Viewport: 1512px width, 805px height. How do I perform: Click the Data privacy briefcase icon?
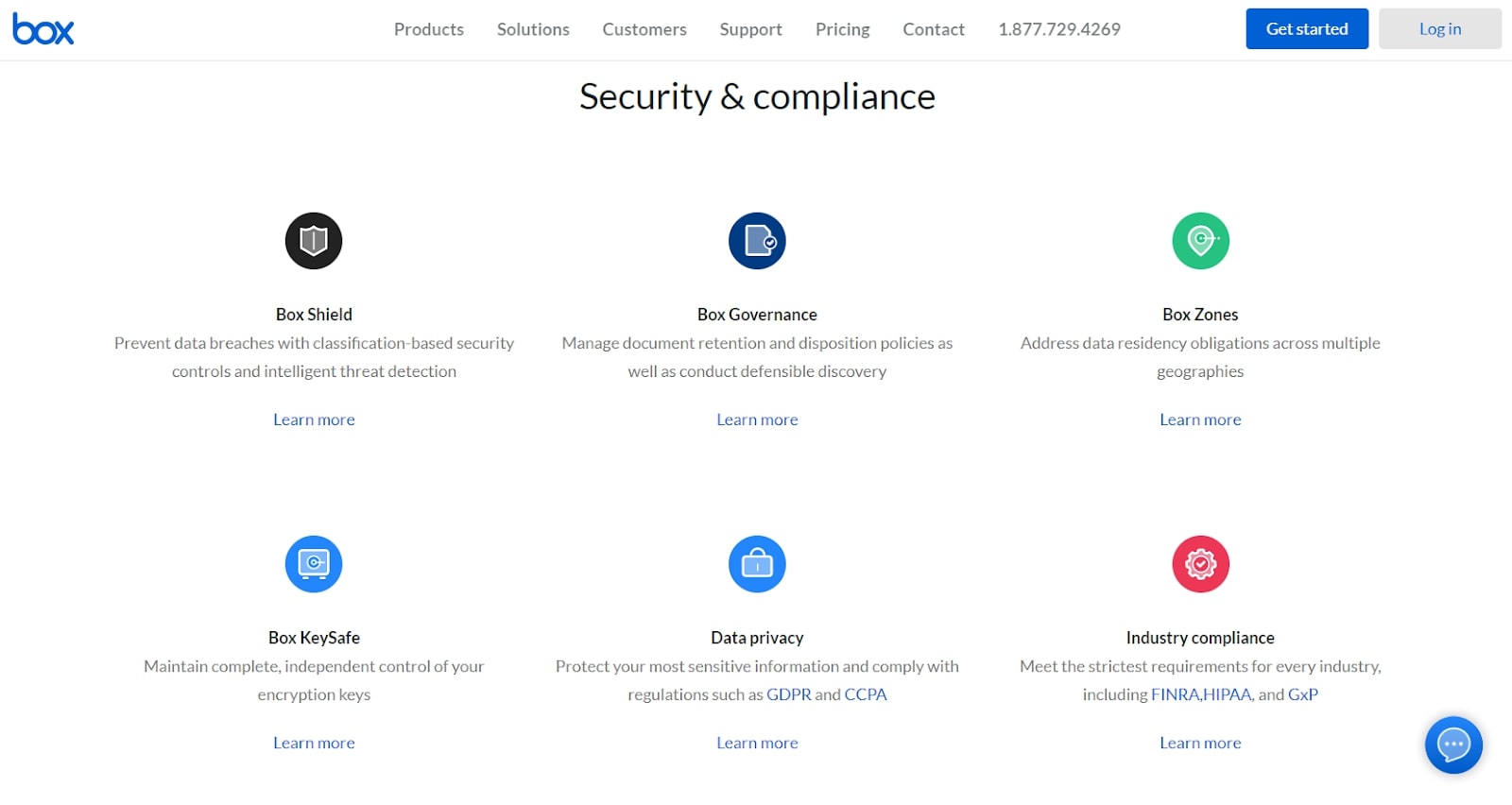(x=757, y=564)
